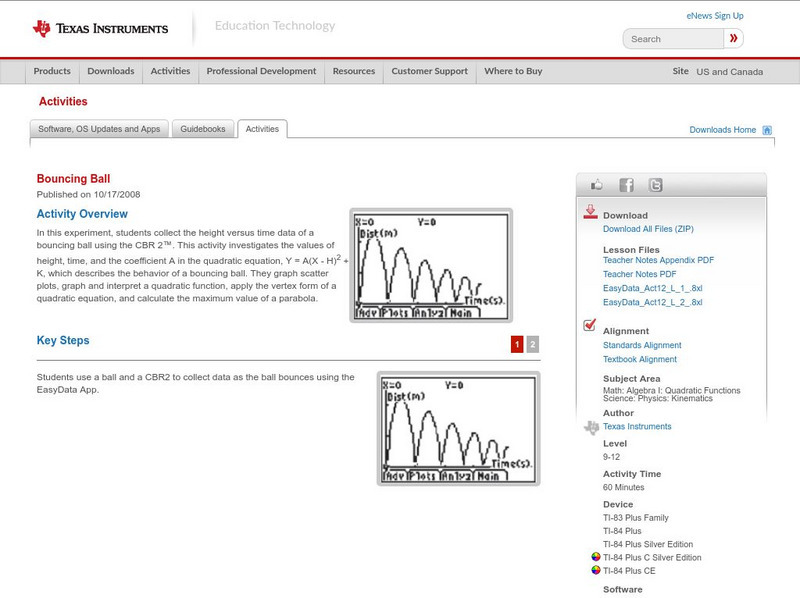This screenshot has width=800, height=598.
Task: Select Key Steps page 1 button
Action: tap(517, 344)
